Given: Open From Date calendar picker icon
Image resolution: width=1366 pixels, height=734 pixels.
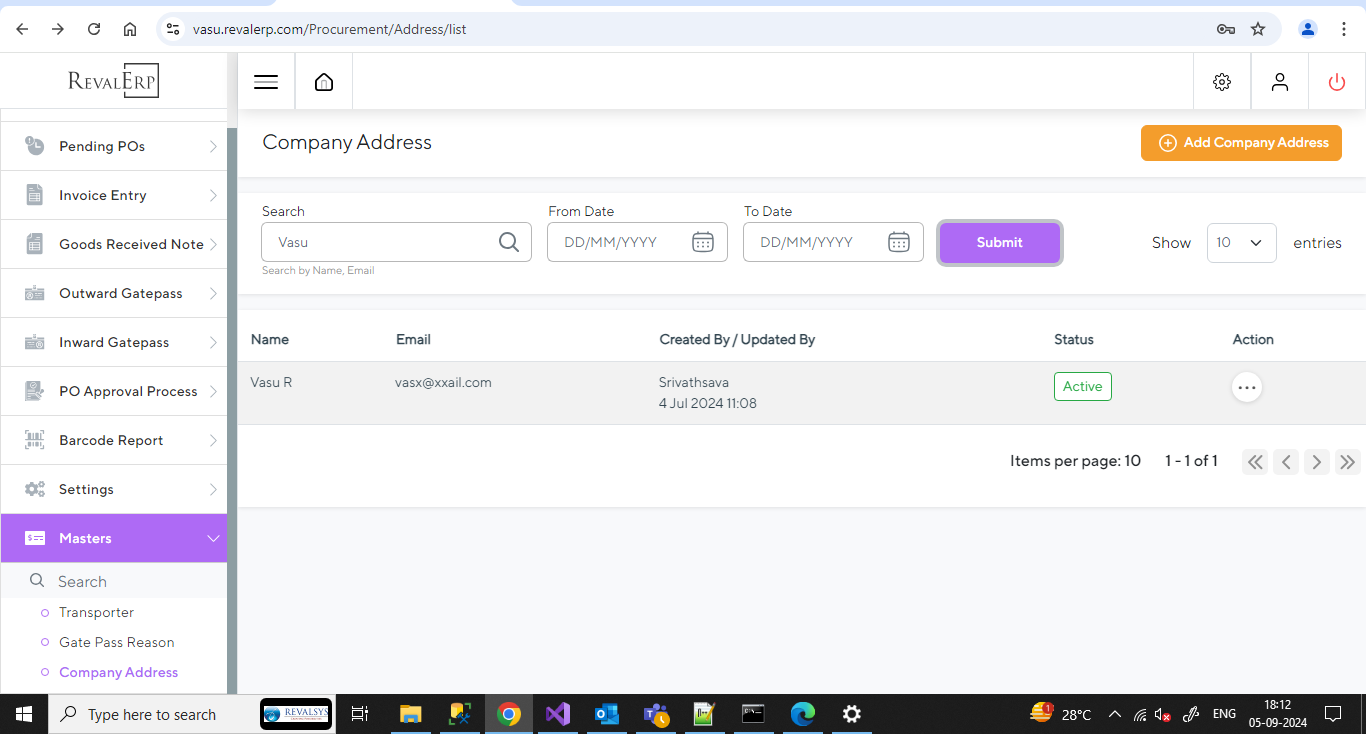Looking at the screenshot, I should [x=703, y=242].
